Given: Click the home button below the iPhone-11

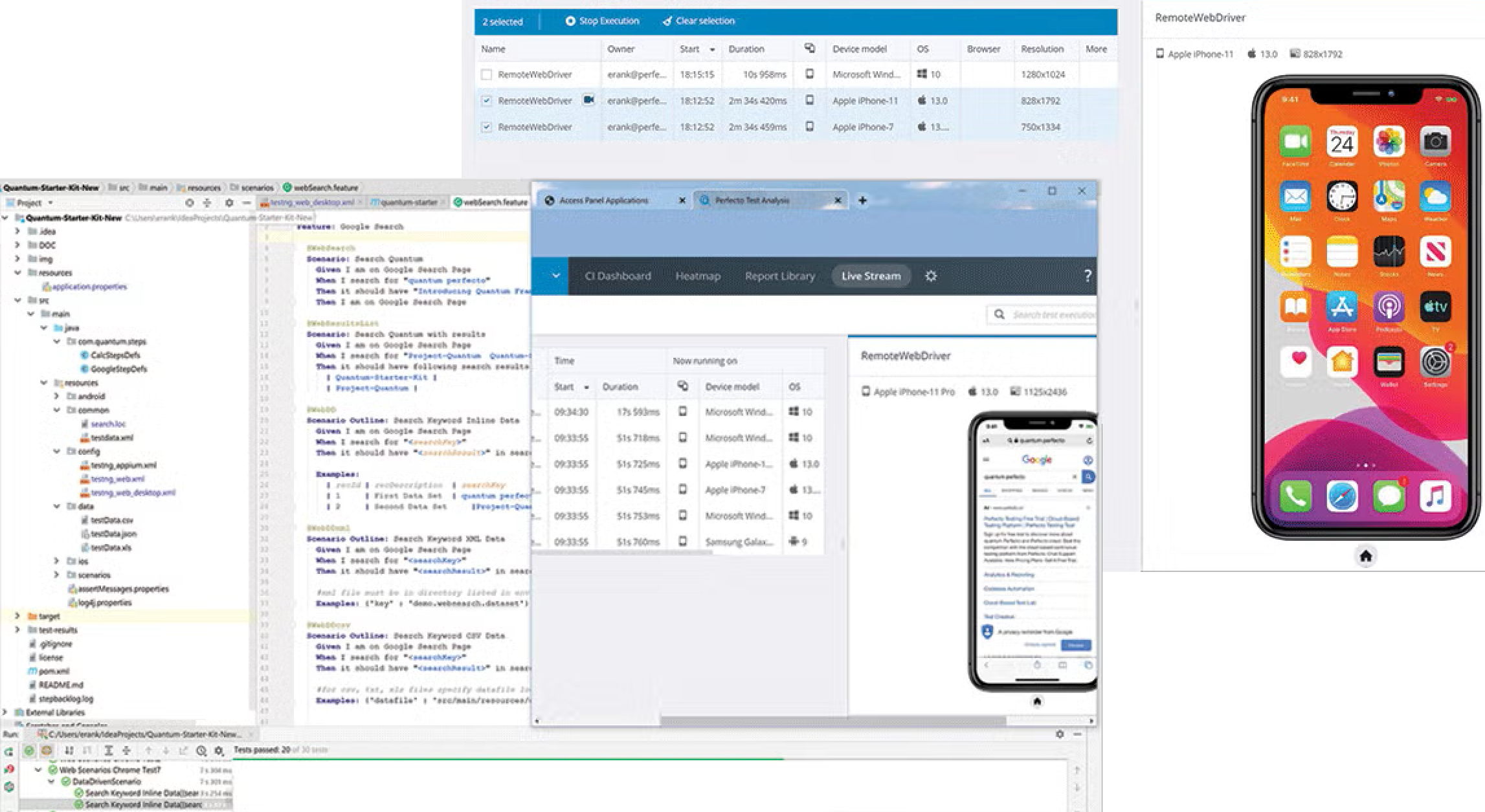Looking at the screenshot, I should pos(1366,556).
